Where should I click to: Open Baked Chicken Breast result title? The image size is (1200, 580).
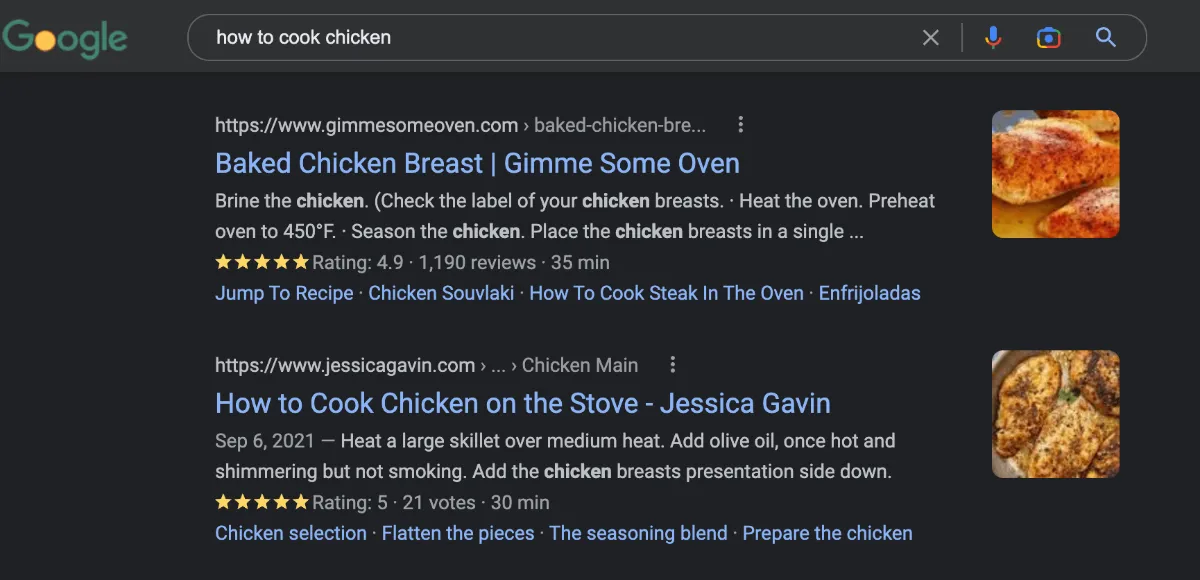point(477,163)
